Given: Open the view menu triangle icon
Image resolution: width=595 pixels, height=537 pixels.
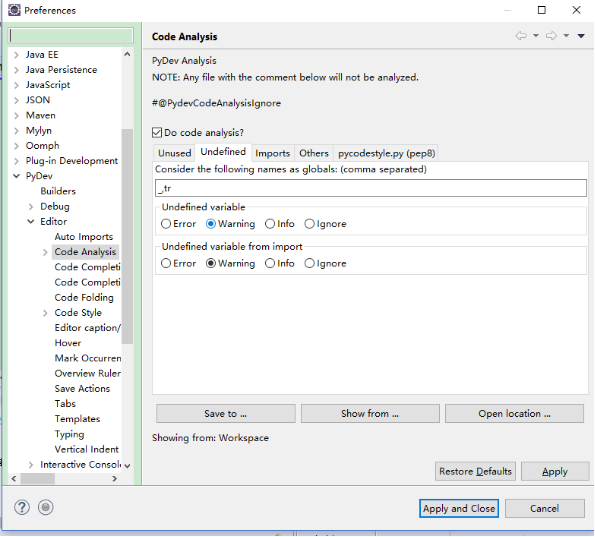Looking at the screenshot, I should tap(581, 36).
